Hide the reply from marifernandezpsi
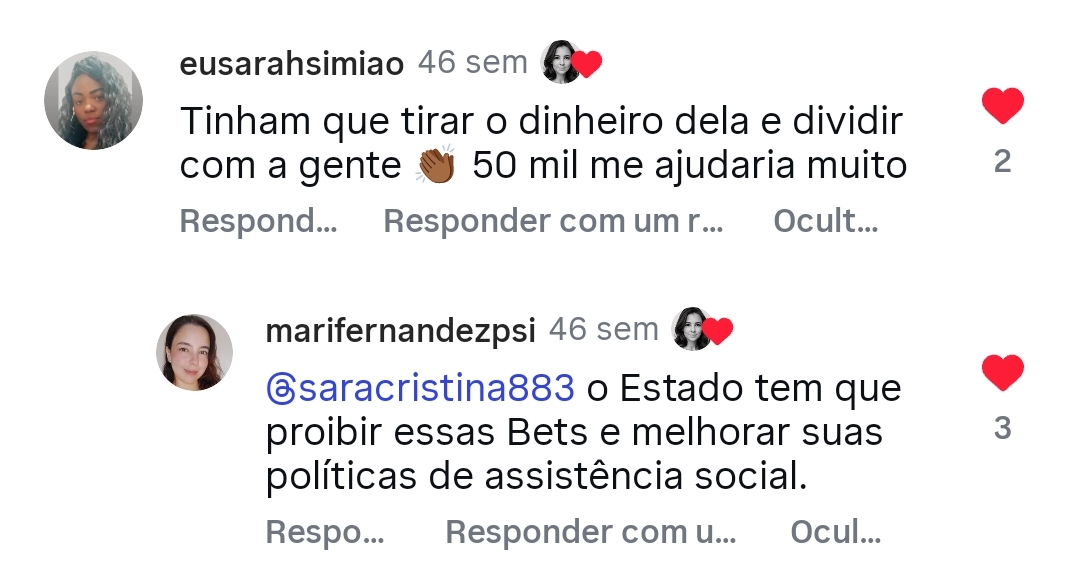 [835, 533]
